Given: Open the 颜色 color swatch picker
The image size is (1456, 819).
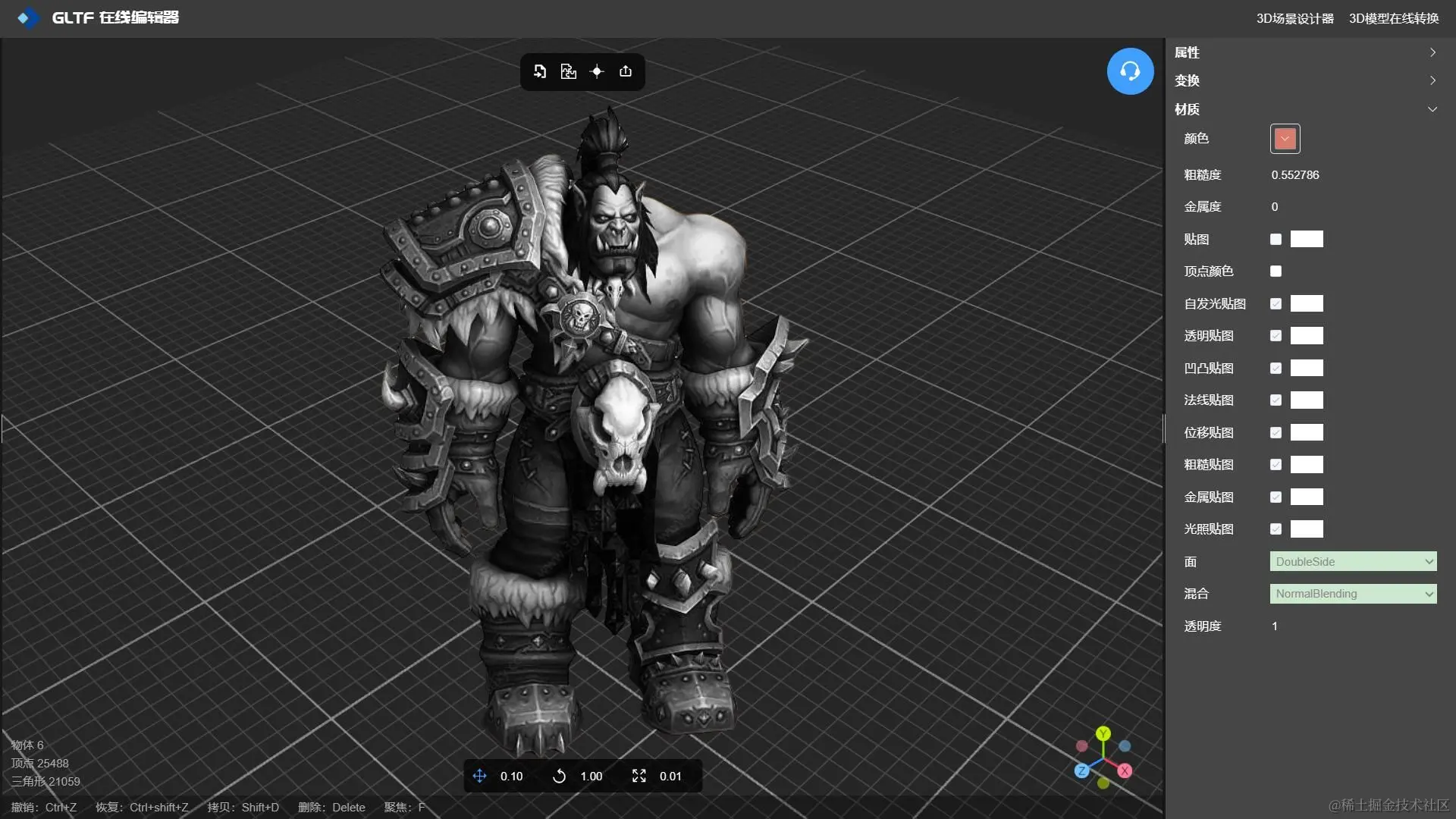Looking at the screenshot, I should [1285, 139].
